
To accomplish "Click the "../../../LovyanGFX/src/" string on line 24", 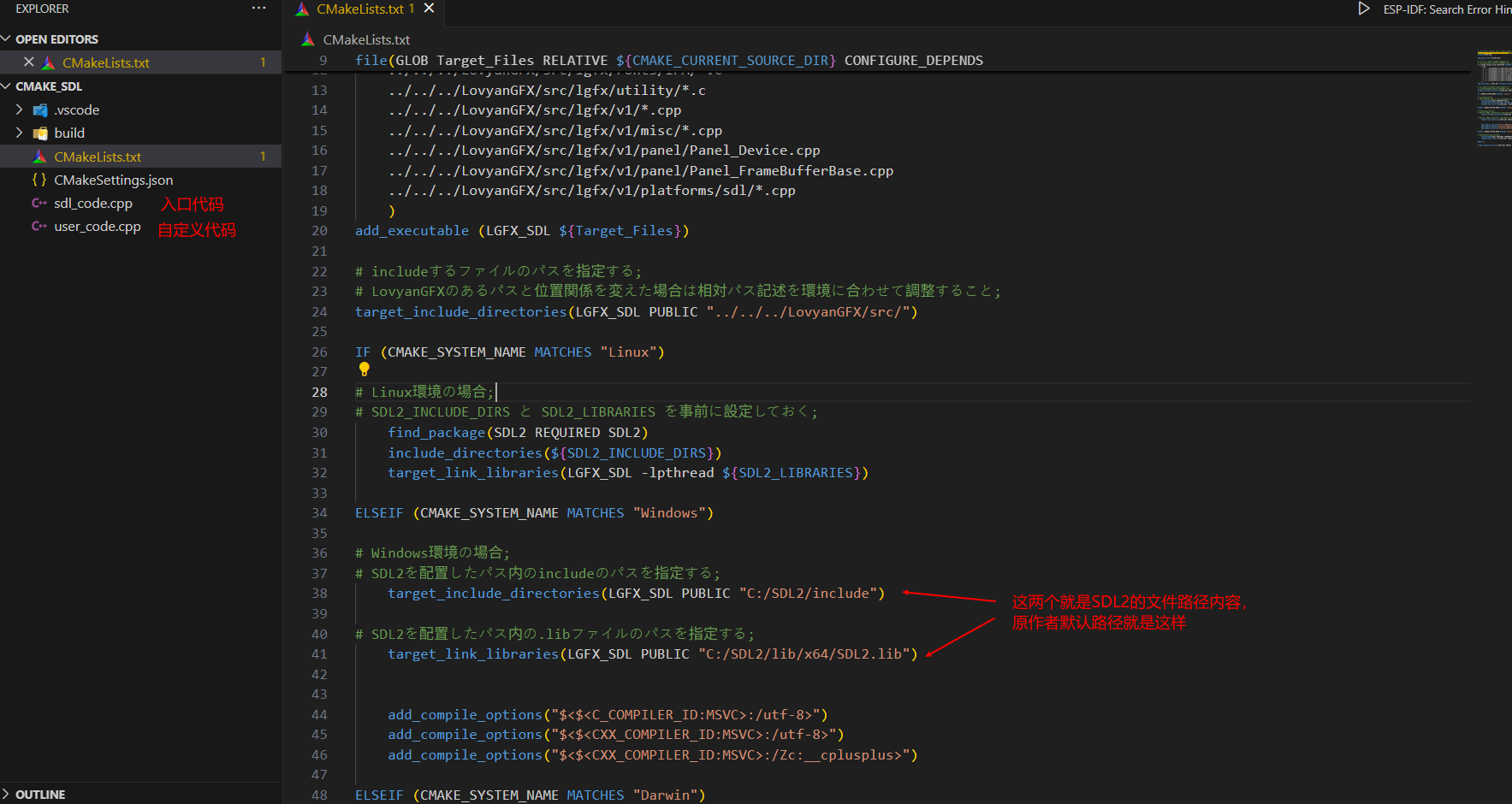I will (808, 312).
